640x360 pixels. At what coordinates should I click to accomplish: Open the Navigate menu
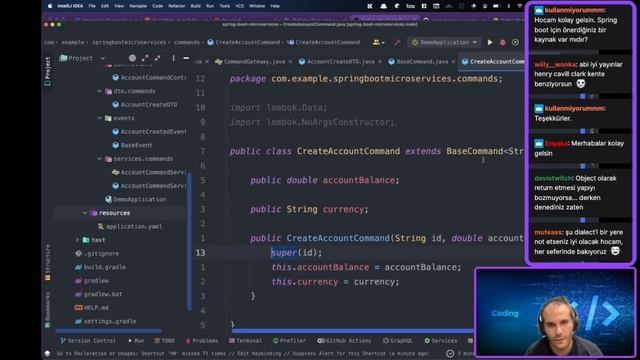coord(138,6)
